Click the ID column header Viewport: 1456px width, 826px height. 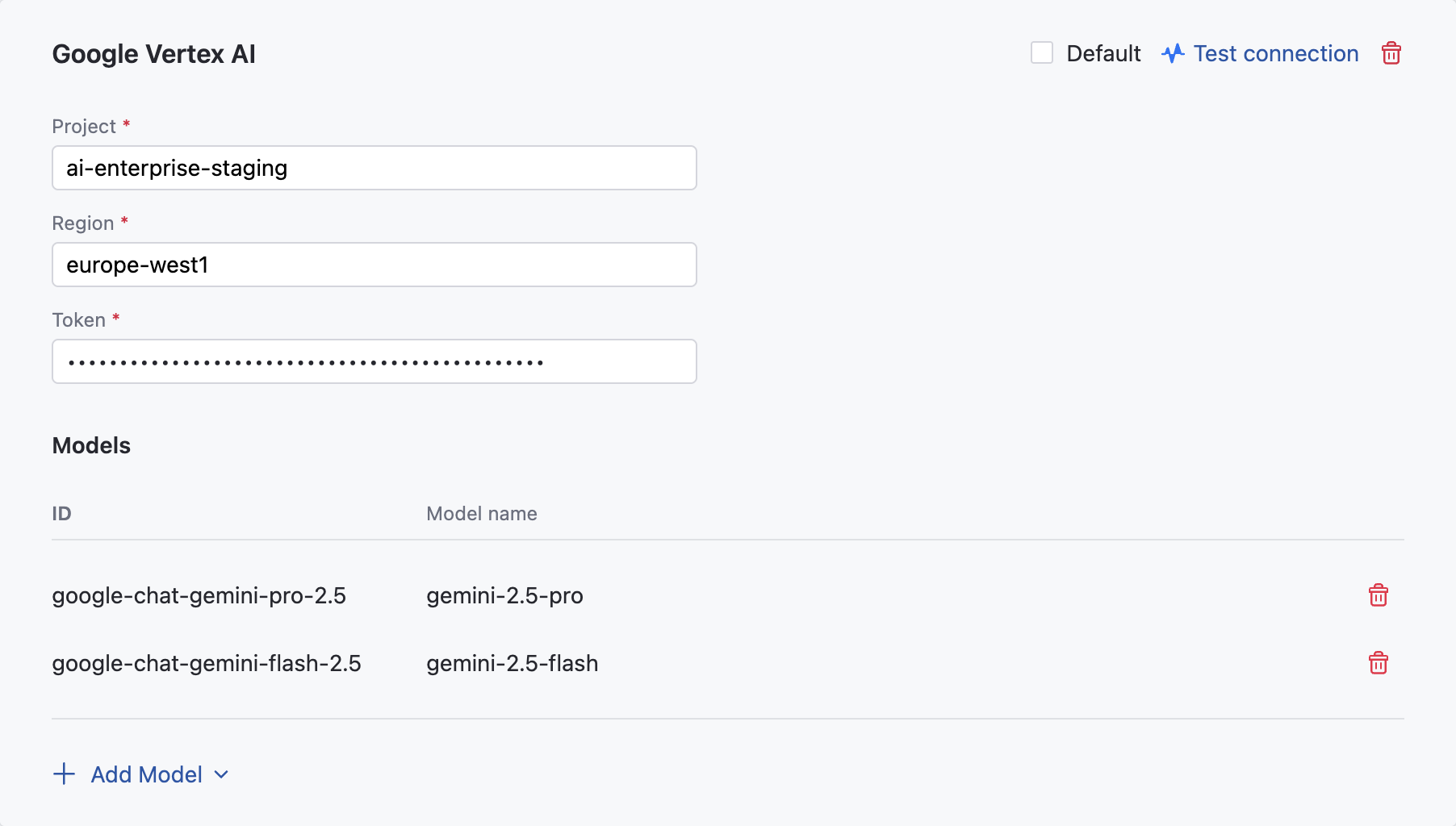(62, 514)
